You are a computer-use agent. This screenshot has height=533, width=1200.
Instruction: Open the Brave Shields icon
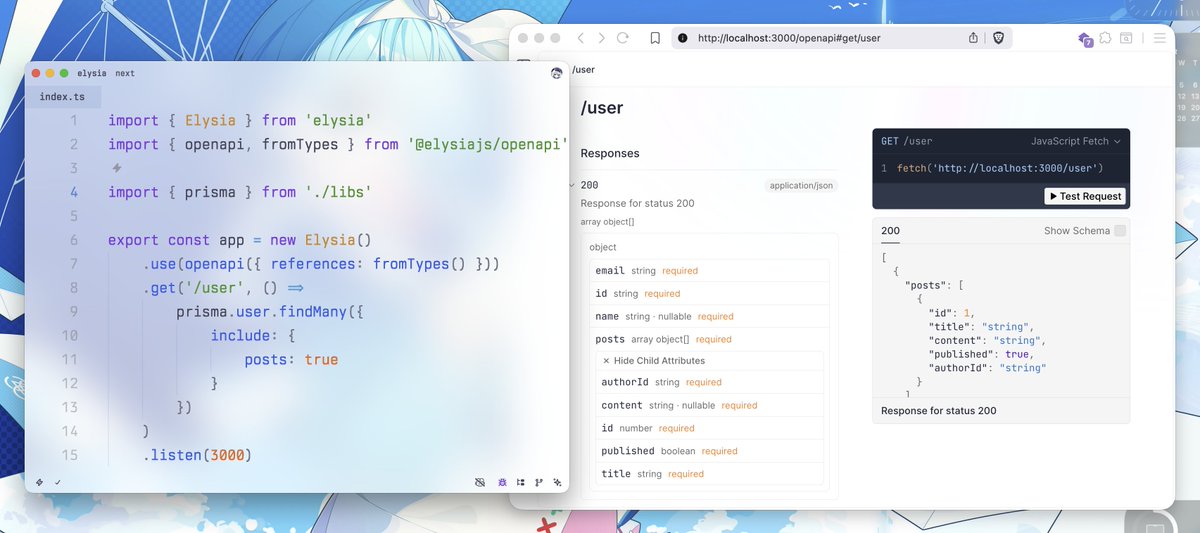(x=998, y=38)
